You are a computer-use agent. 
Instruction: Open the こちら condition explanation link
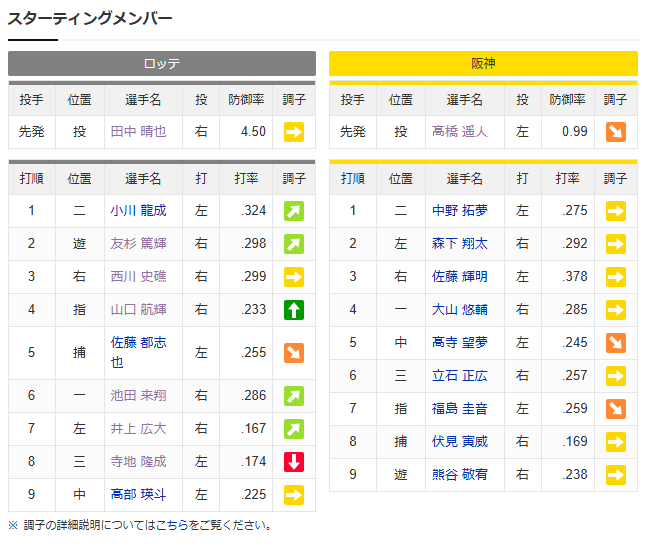(x=172, y=525)
